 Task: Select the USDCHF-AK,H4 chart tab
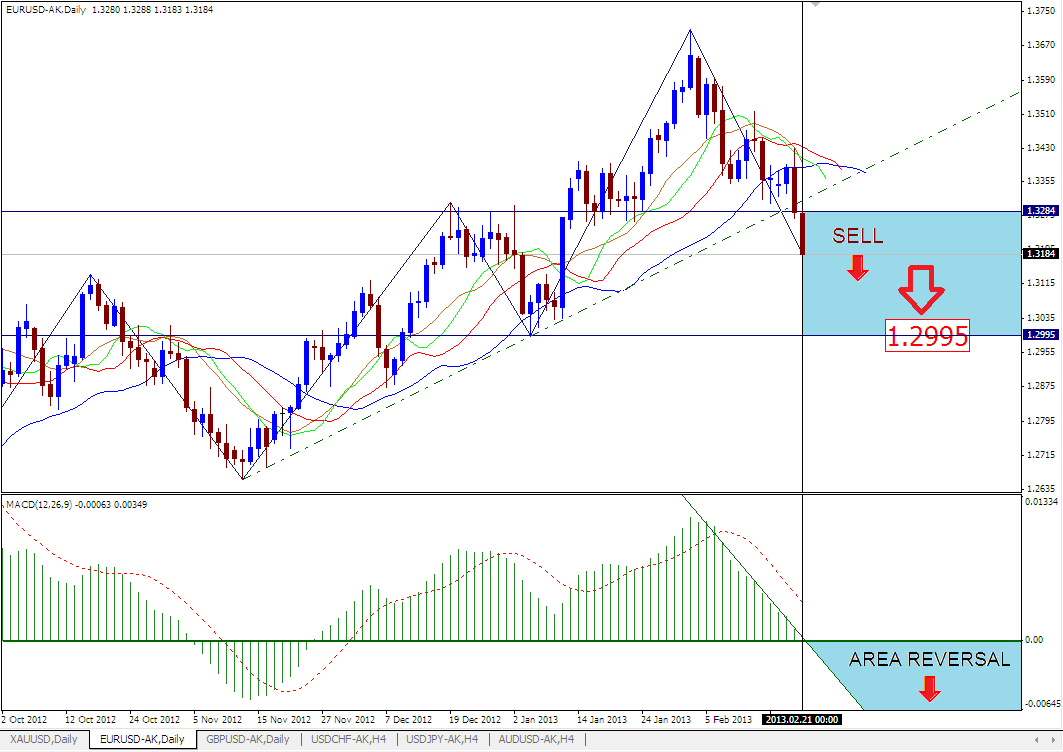point(349,739)
